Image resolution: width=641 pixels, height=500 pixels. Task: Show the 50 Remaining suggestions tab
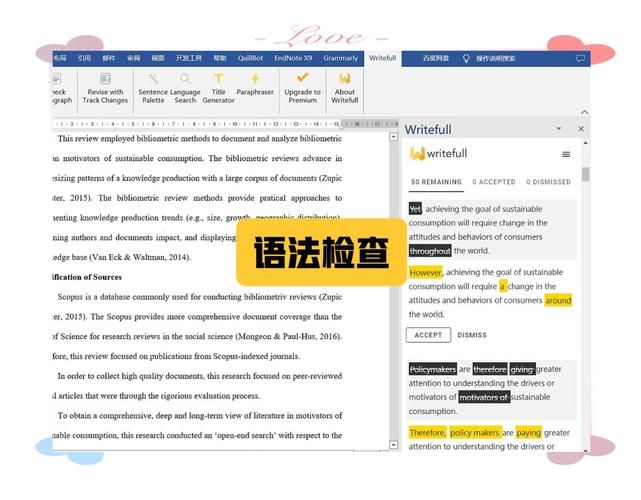coord(436,182)
